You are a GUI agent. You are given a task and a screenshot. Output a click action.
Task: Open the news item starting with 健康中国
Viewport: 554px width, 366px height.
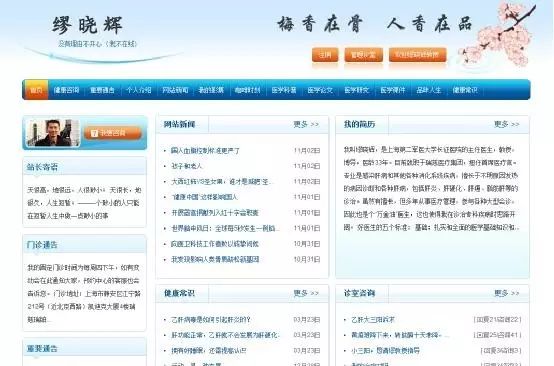[x=204, y=197]
